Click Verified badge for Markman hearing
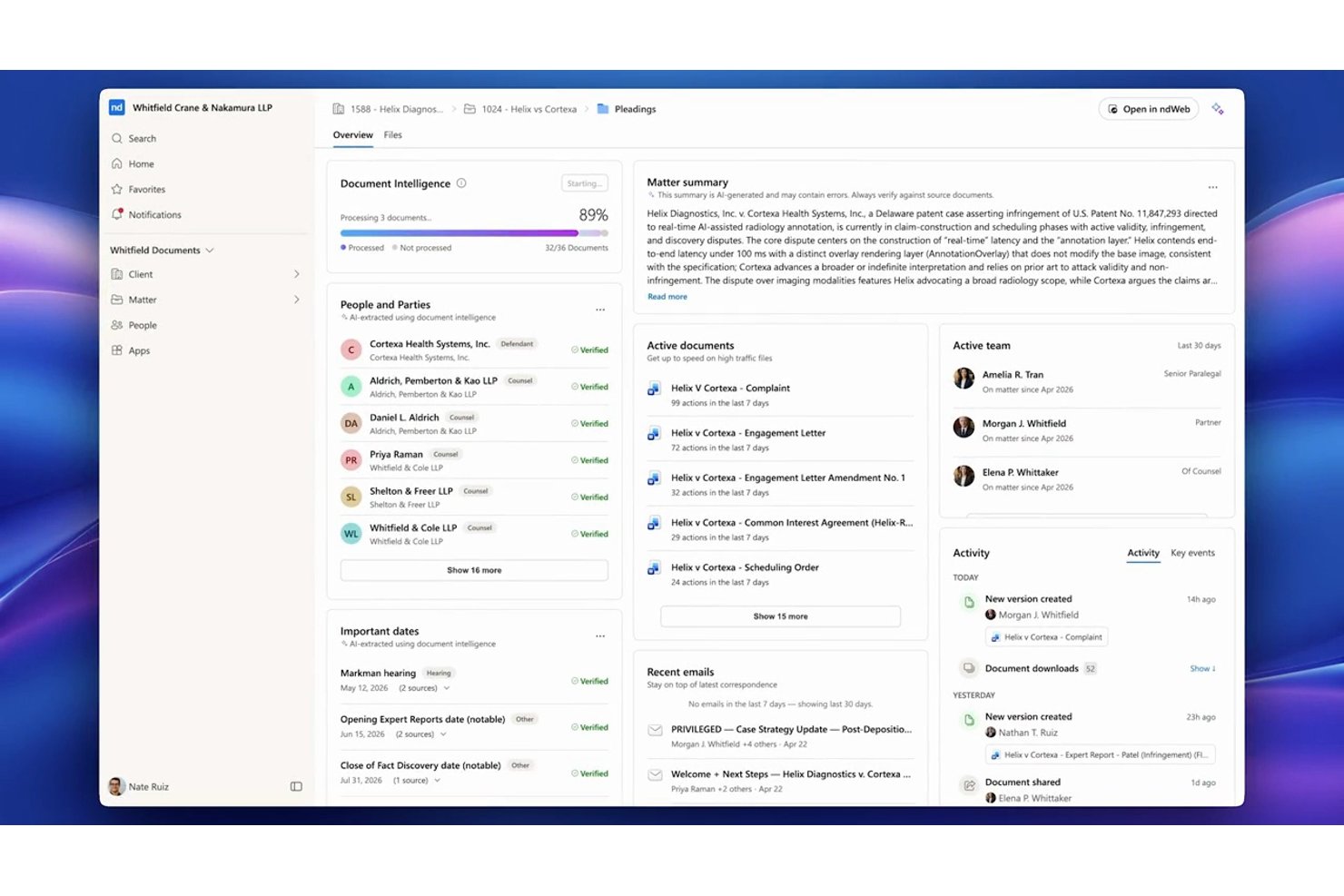 (x=589, y=681)
